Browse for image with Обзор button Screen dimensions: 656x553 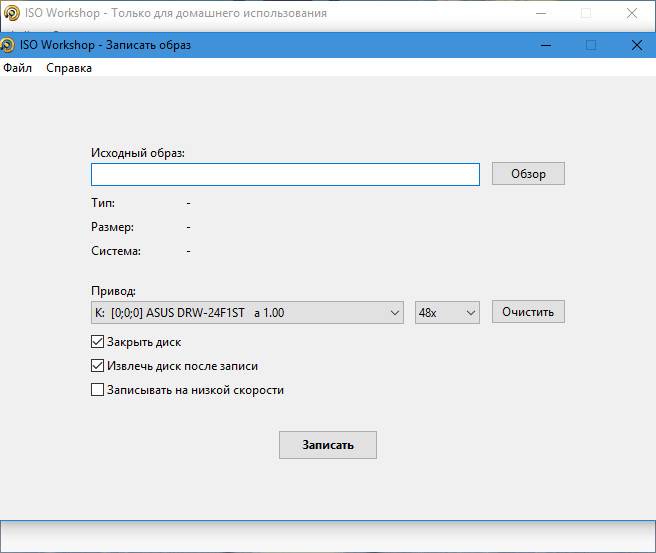pos(528,174)
